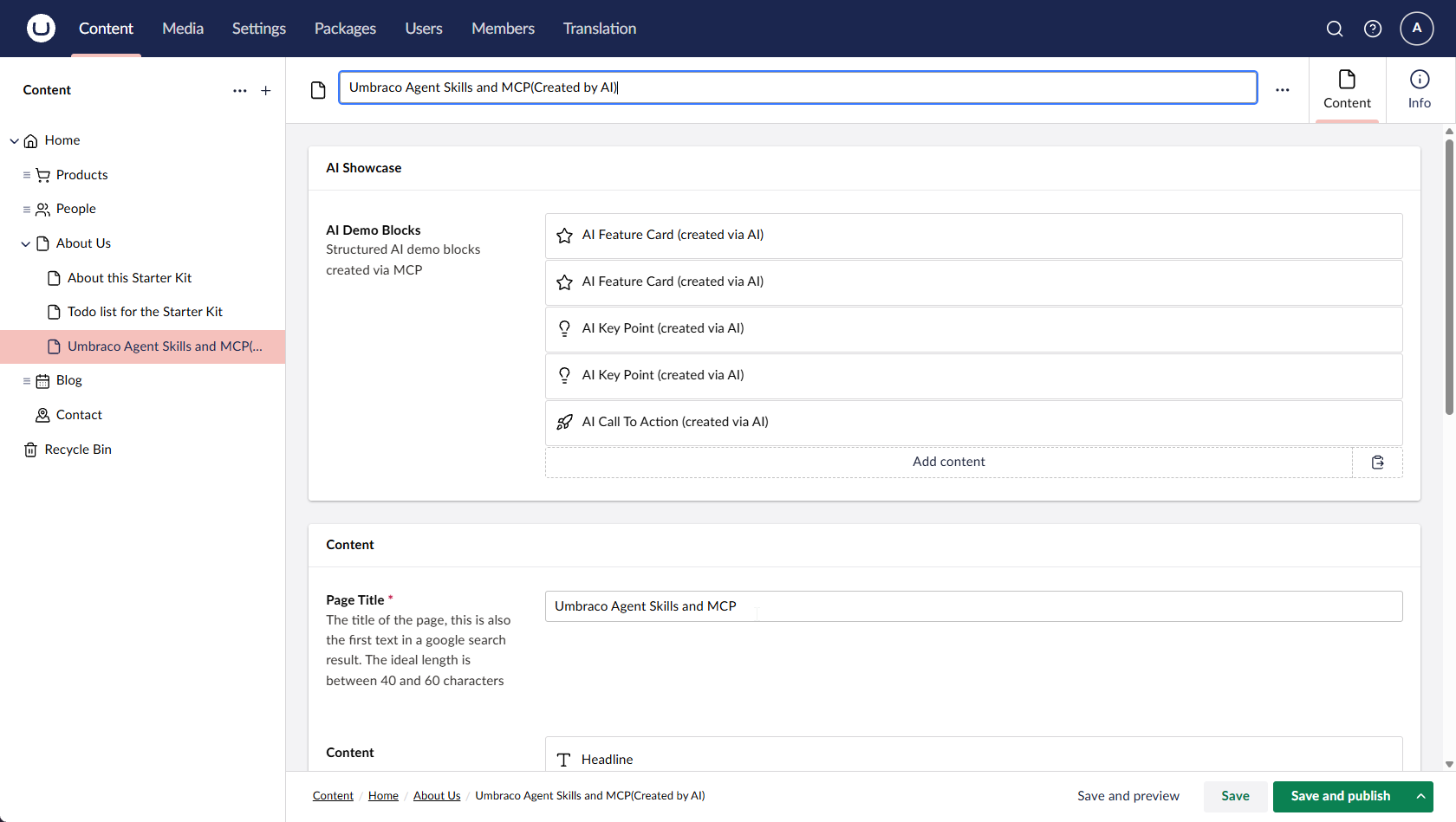Open the Members section
This screenshot has width=1456, height=822.
tap(503, 29)
